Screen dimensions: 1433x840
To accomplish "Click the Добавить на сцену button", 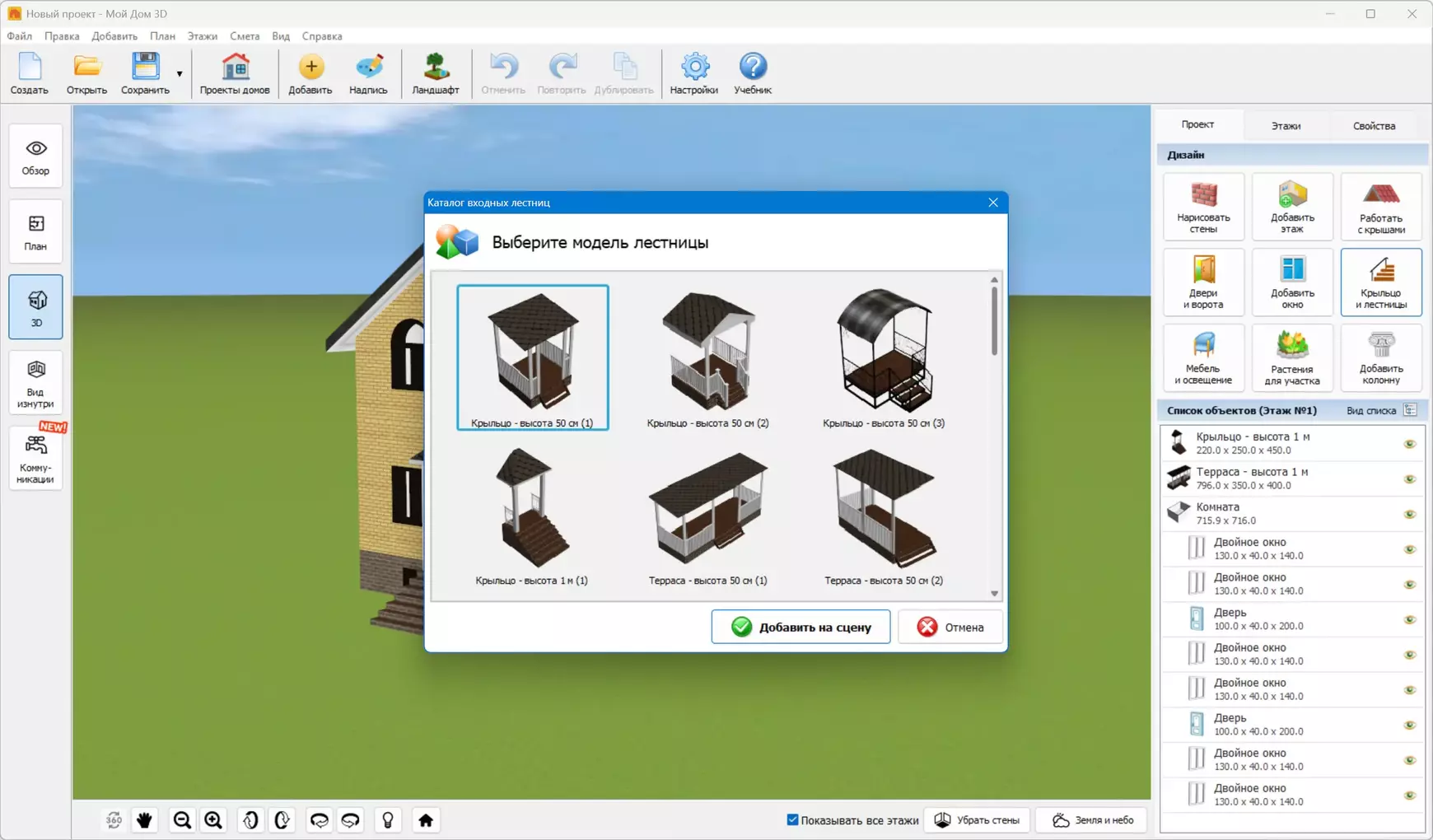I will tap(801, 627).
